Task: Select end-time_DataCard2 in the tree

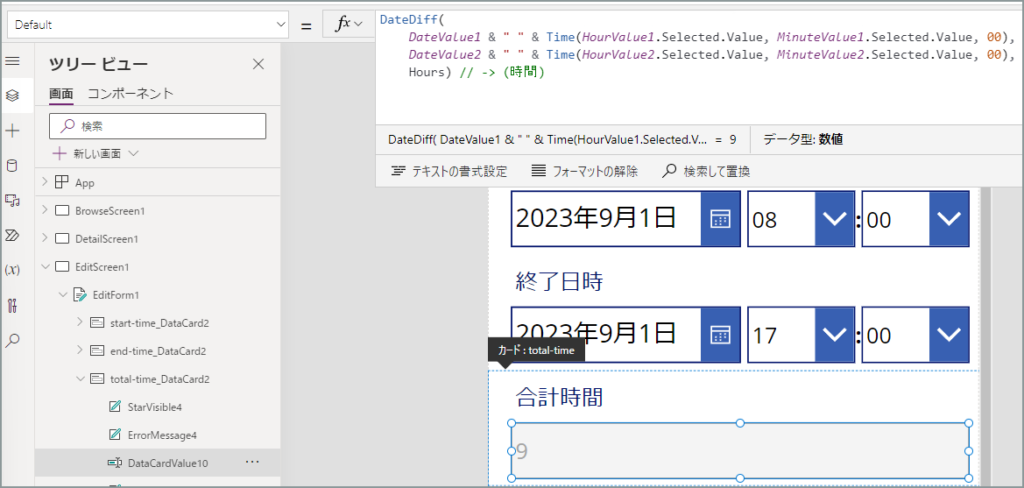Action: tap(159, 351)
